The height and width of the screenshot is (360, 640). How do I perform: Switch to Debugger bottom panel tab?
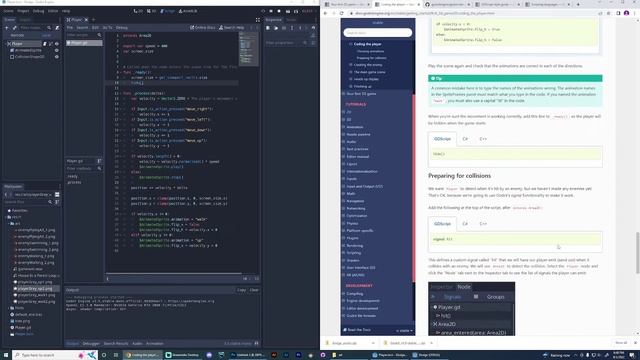(91, 344)
